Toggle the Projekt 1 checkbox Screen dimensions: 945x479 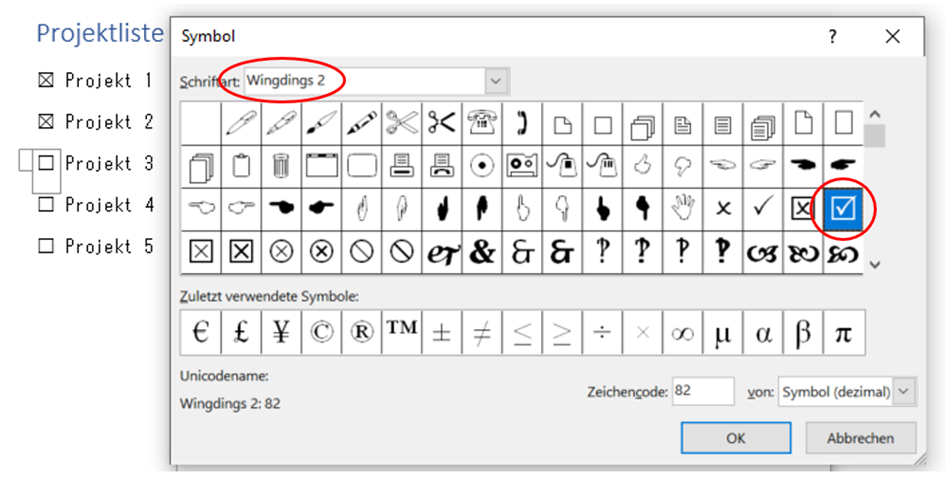pos(46,80)
